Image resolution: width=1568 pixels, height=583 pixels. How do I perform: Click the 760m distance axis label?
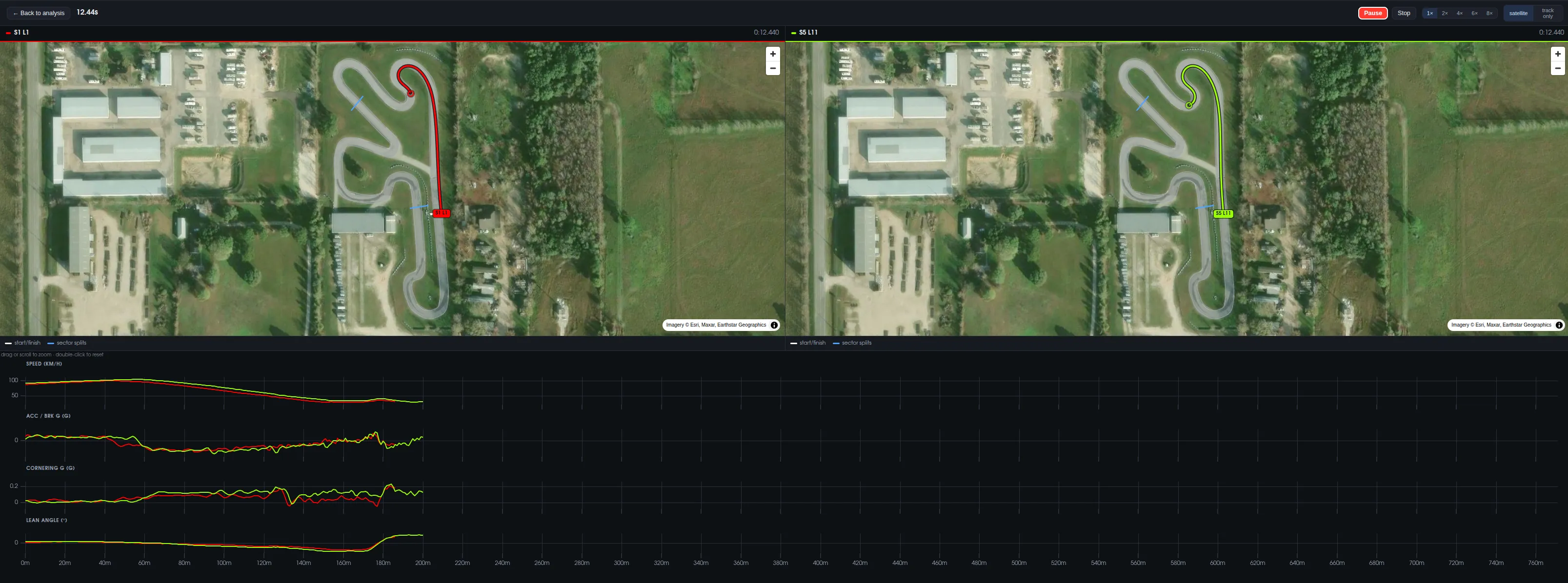(x=1535, y=563)
